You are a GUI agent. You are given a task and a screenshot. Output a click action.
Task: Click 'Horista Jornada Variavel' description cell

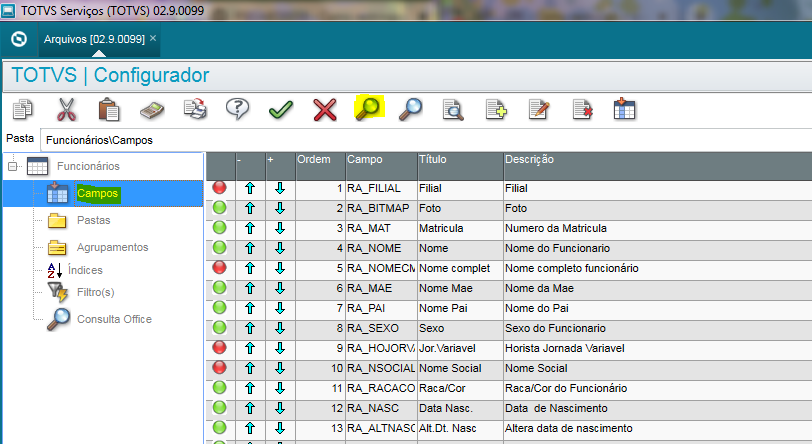click(658, 348)
